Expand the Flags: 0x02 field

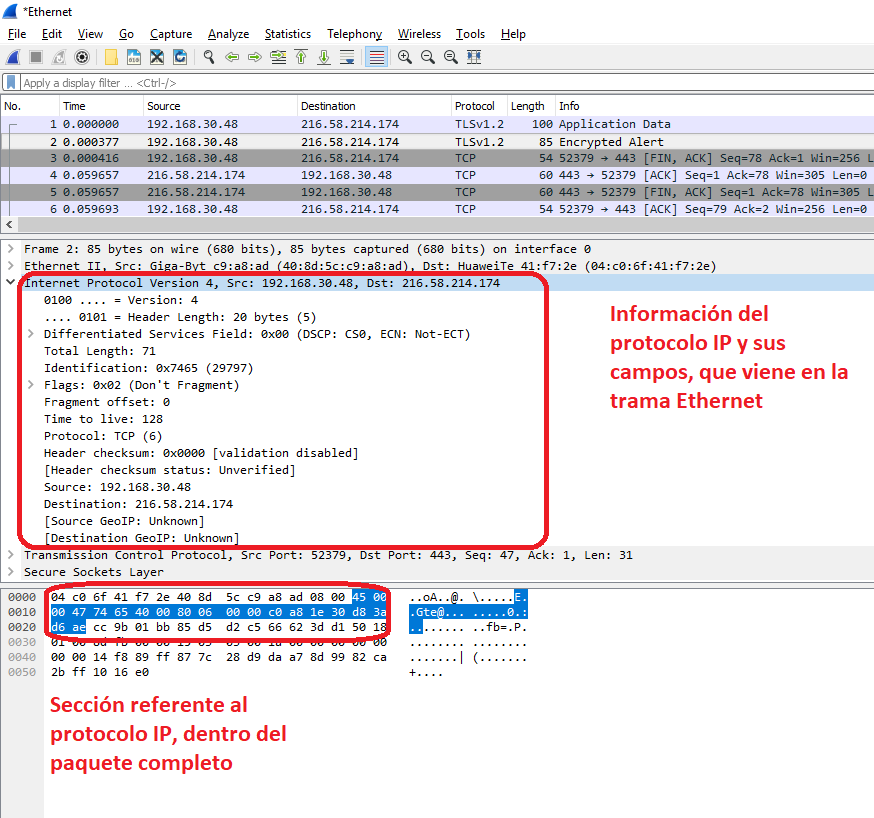click(31, 385)
